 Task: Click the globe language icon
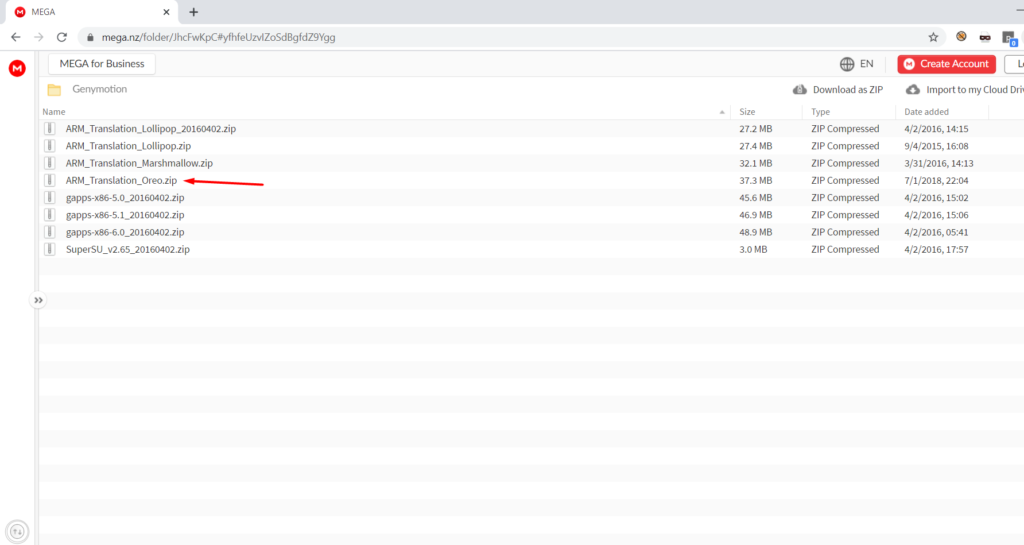[x=847, y=64]
